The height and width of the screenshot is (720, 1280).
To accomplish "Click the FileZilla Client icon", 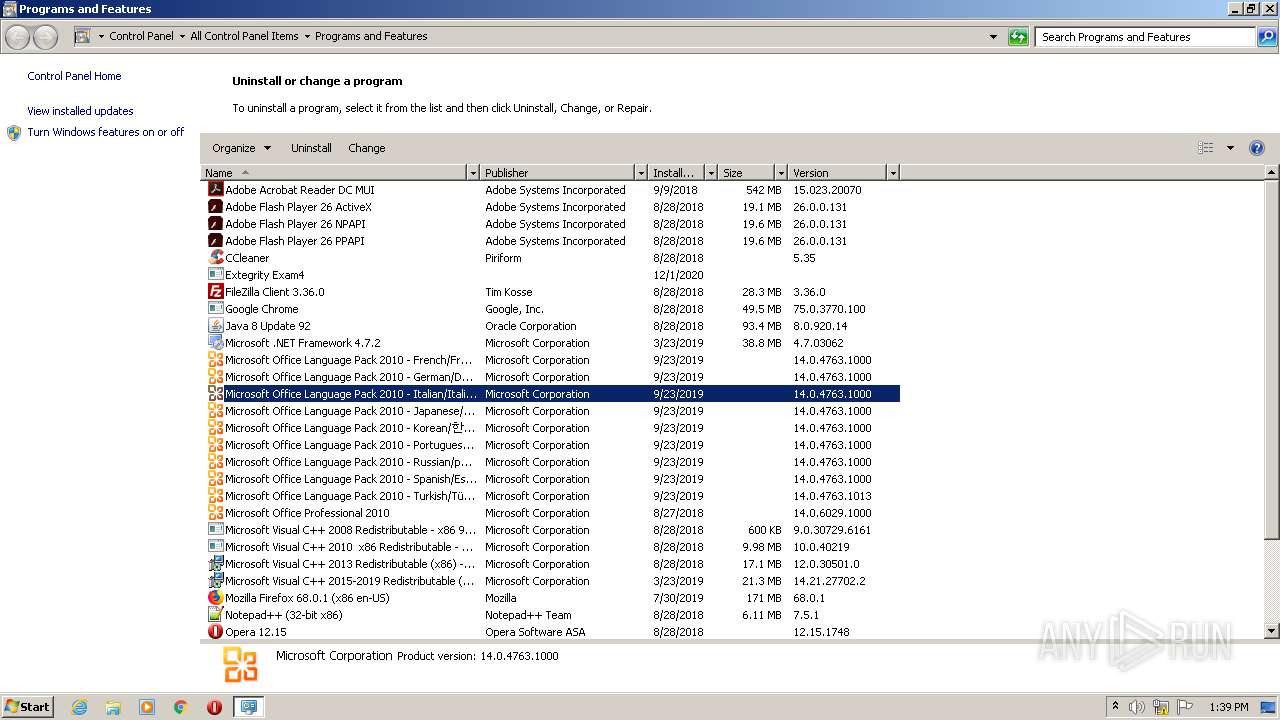I will pos(215,292).
